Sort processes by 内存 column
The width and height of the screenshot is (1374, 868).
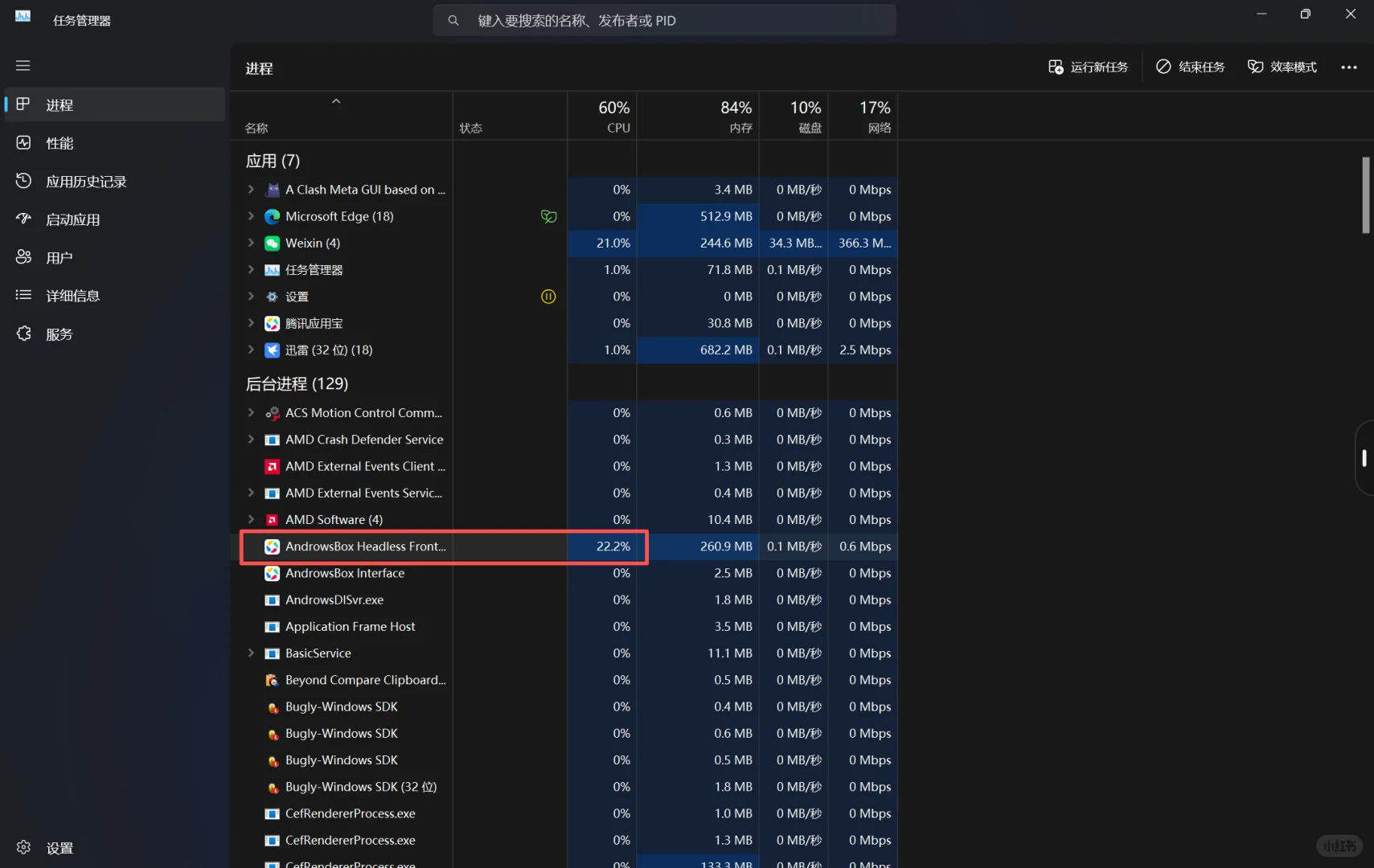(698, 116)
